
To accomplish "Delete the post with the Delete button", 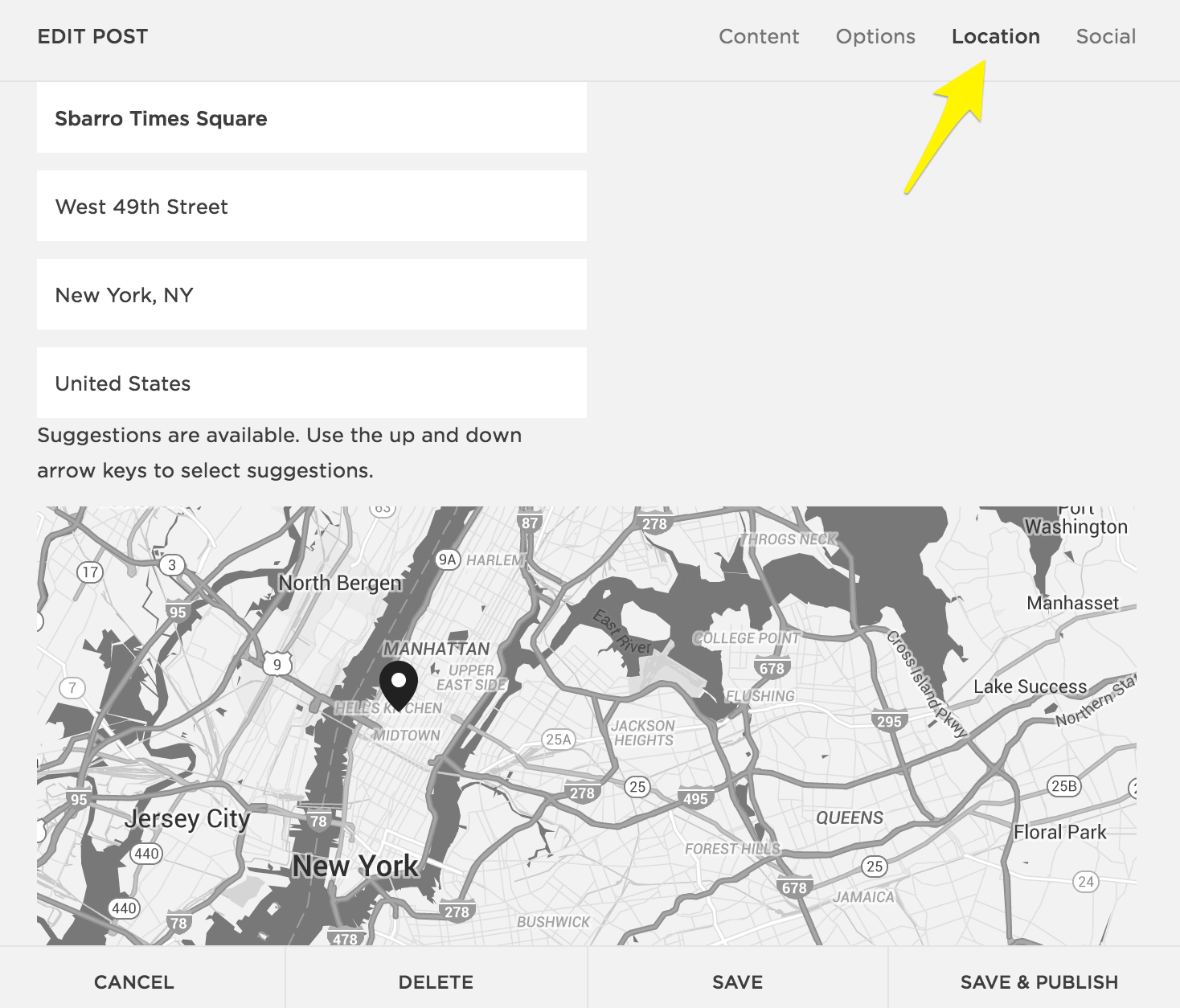I will point(436,981).
